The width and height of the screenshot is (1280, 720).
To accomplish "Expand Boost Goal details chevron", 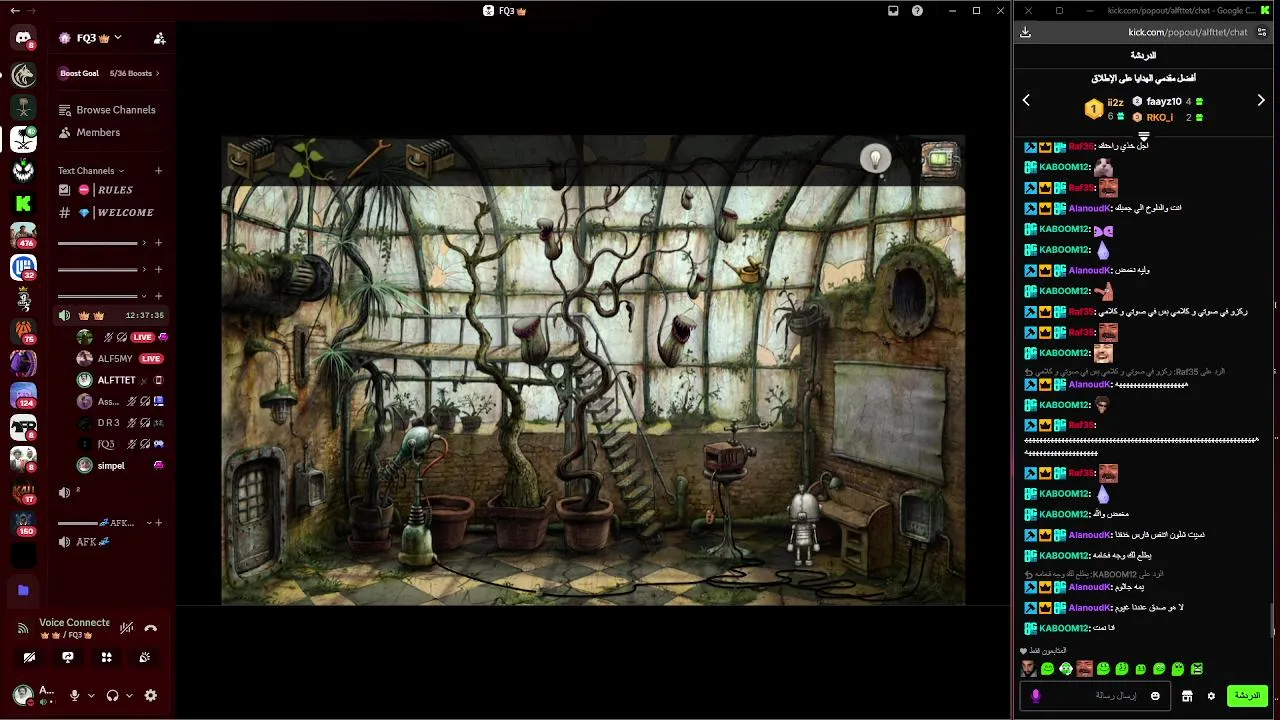I will pyautogui.click(x=158, y=73).
